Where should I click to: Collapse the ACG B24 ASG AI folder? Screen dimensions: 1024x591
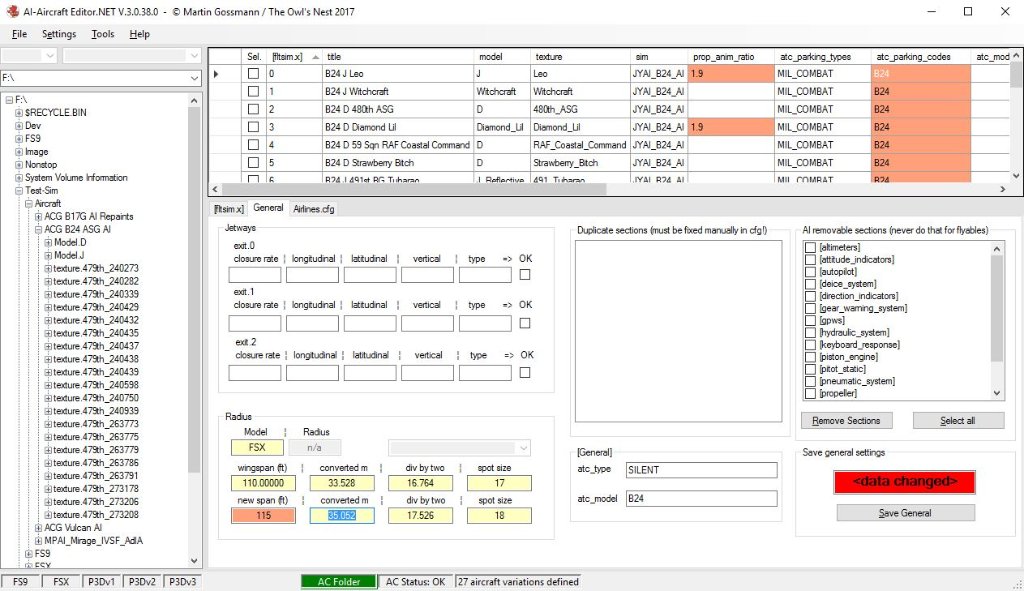(x=38, y=229)
